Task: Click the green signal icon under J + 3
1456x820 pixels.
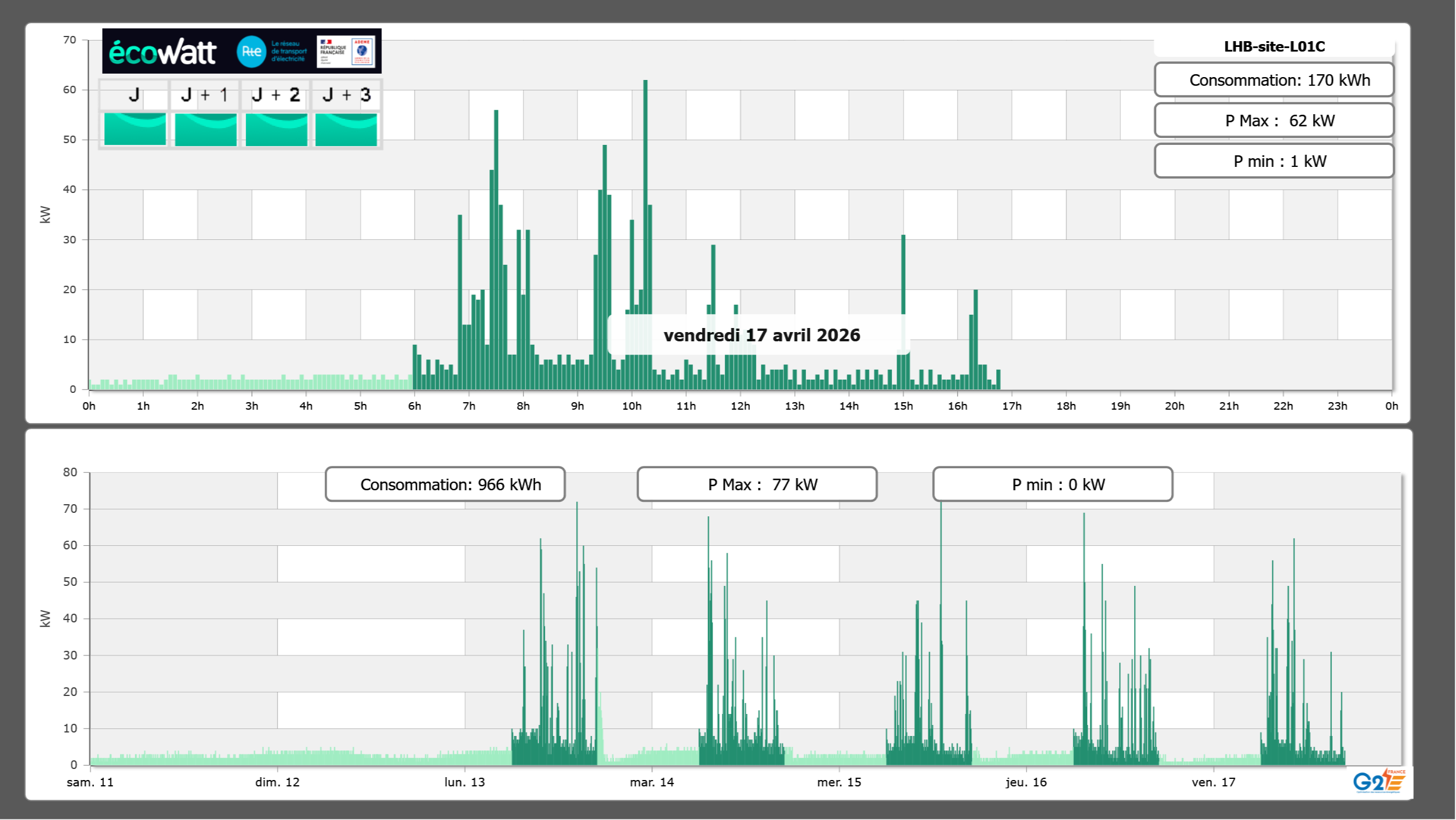Action: pyautogui.click(x=346, y=129)
